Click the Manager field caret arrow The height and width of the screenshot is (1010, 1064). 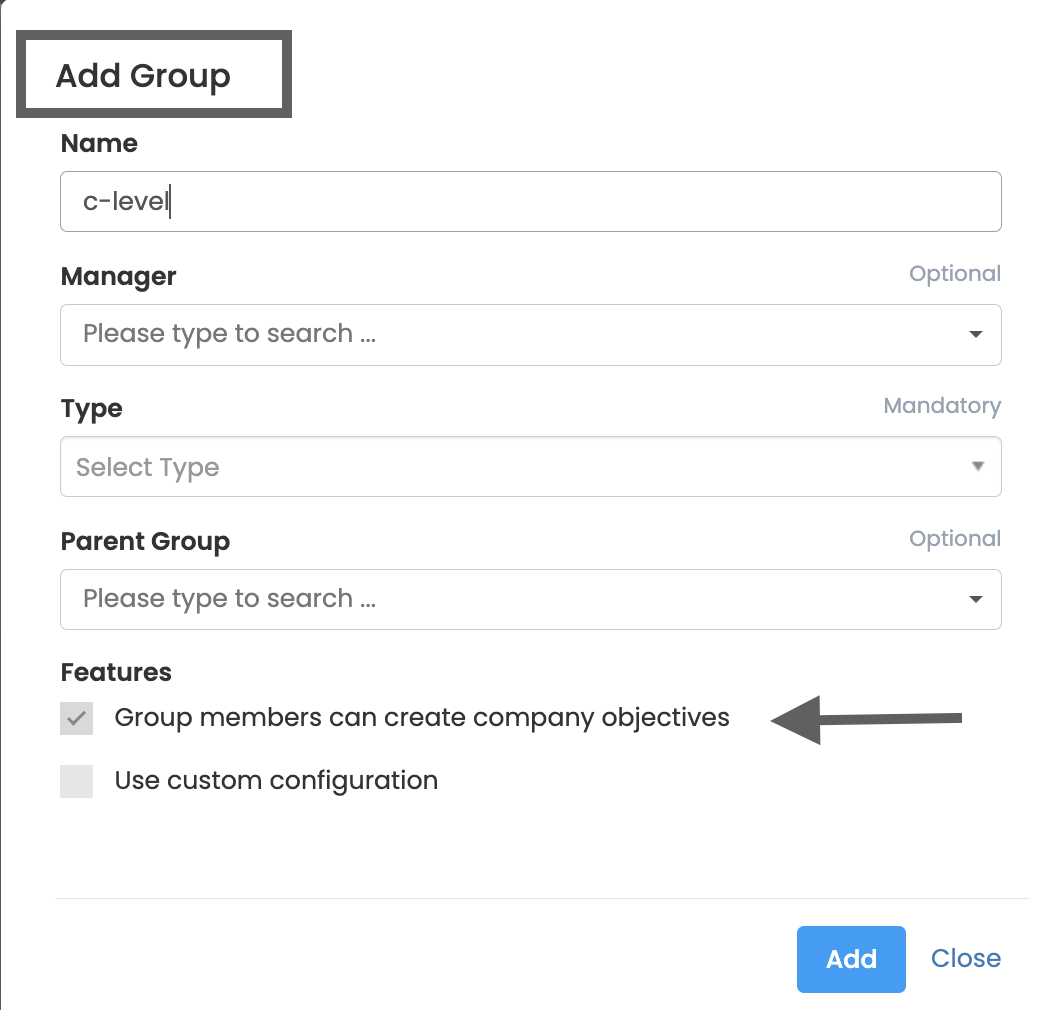(976, 334)
